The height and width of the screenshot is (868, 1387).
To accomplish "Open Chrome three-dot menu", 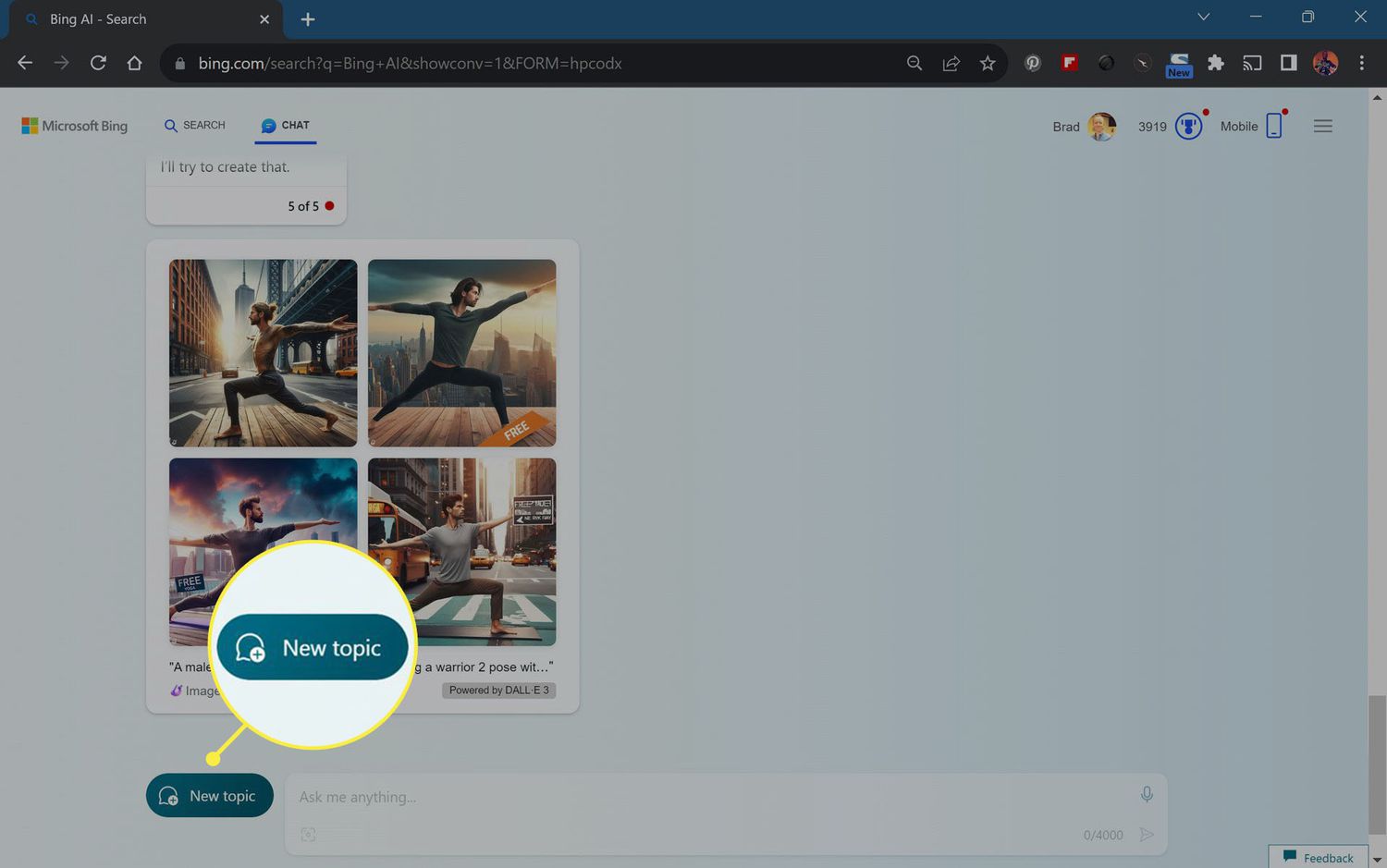I will click(x=1361, y=63).
